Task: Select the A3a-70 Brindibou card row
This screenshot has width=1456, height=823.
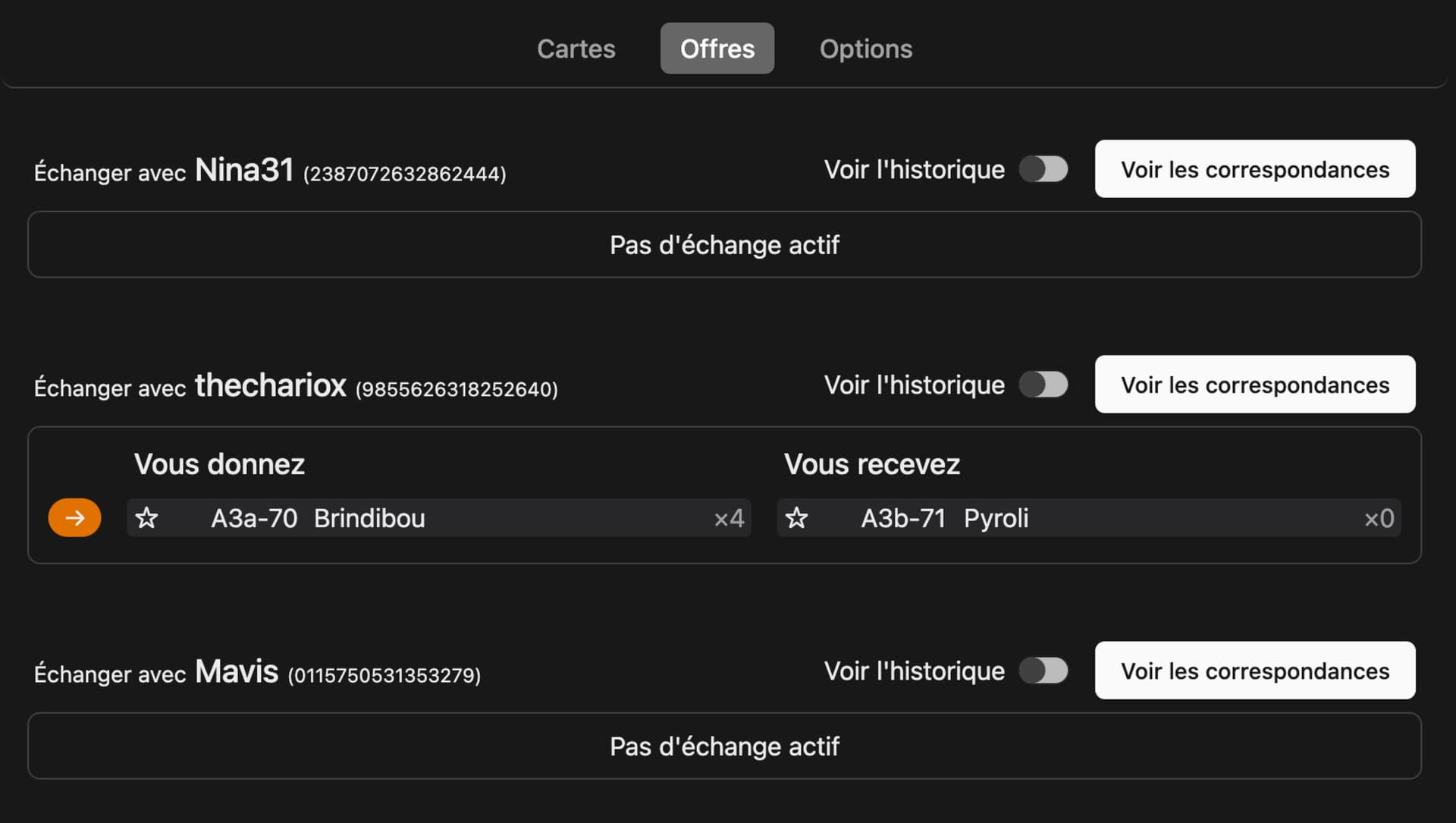Action: 438,518
